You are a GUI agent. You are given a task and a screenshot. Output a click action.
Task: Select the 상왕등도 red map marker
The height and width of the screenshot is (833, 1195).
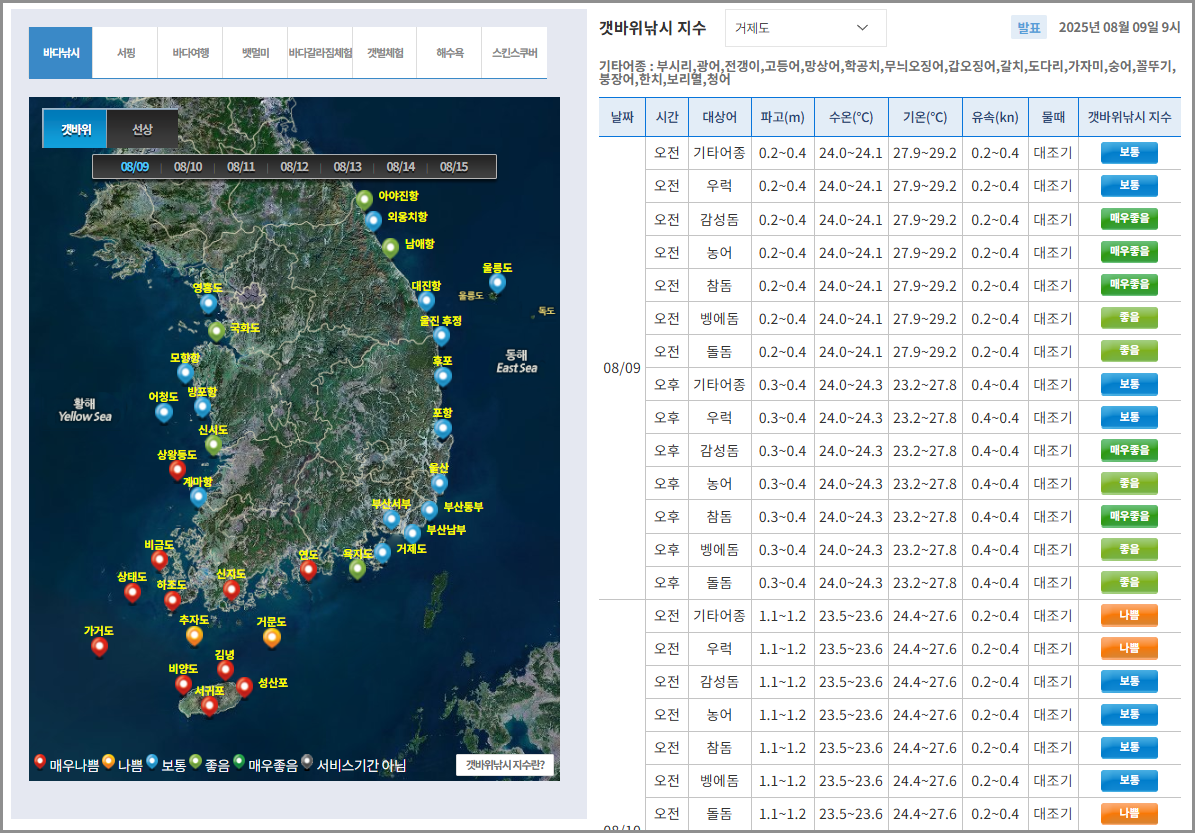click(x=178, y=469)
